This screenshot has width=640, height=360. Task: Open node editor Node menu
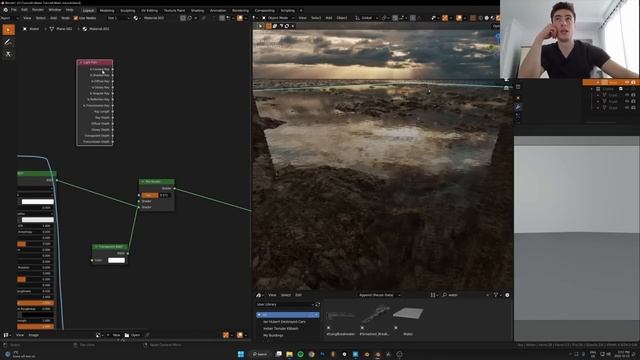tap(65, 18)
